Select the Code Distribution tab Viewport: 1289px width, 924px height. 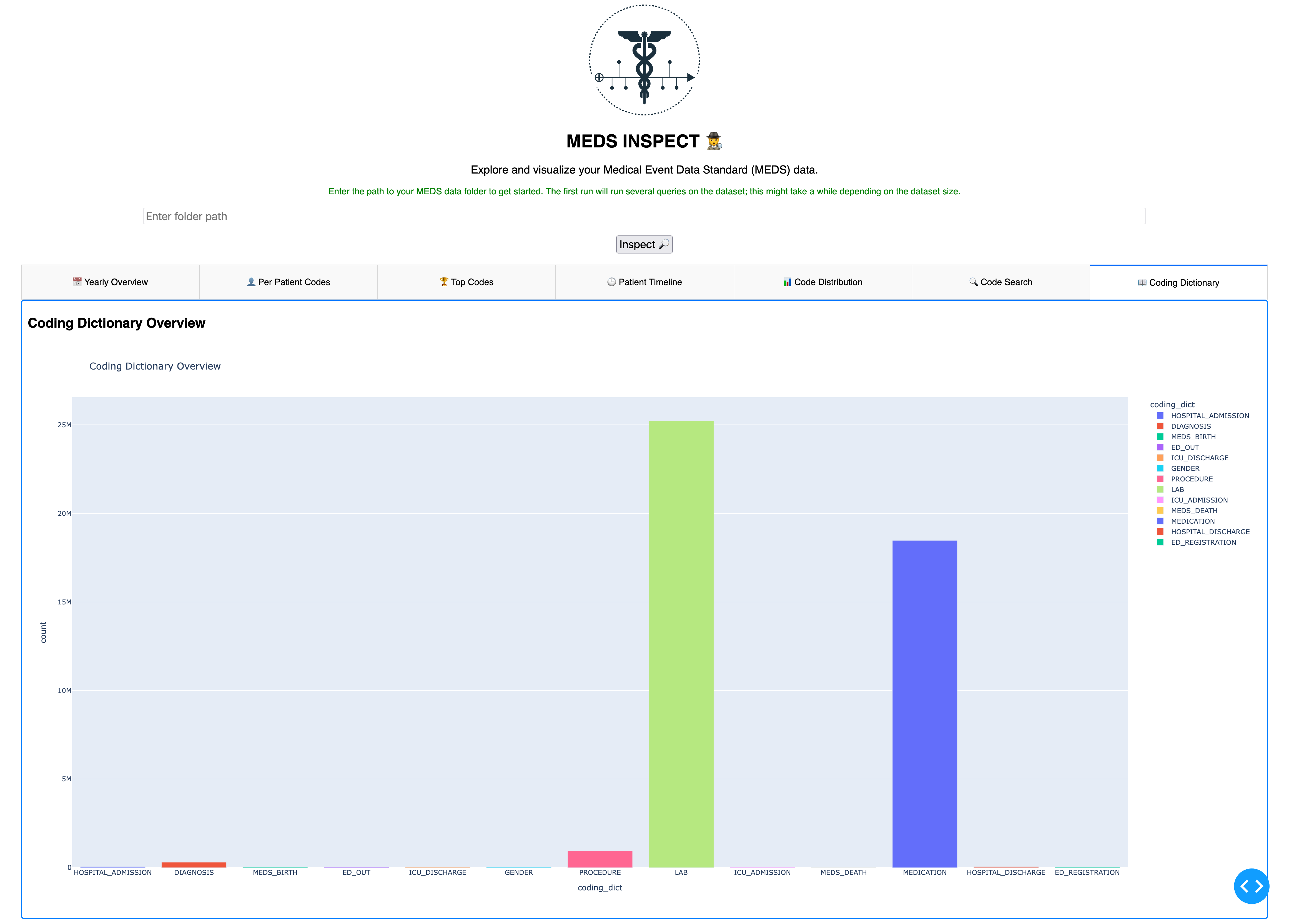[x=823, y=282]
